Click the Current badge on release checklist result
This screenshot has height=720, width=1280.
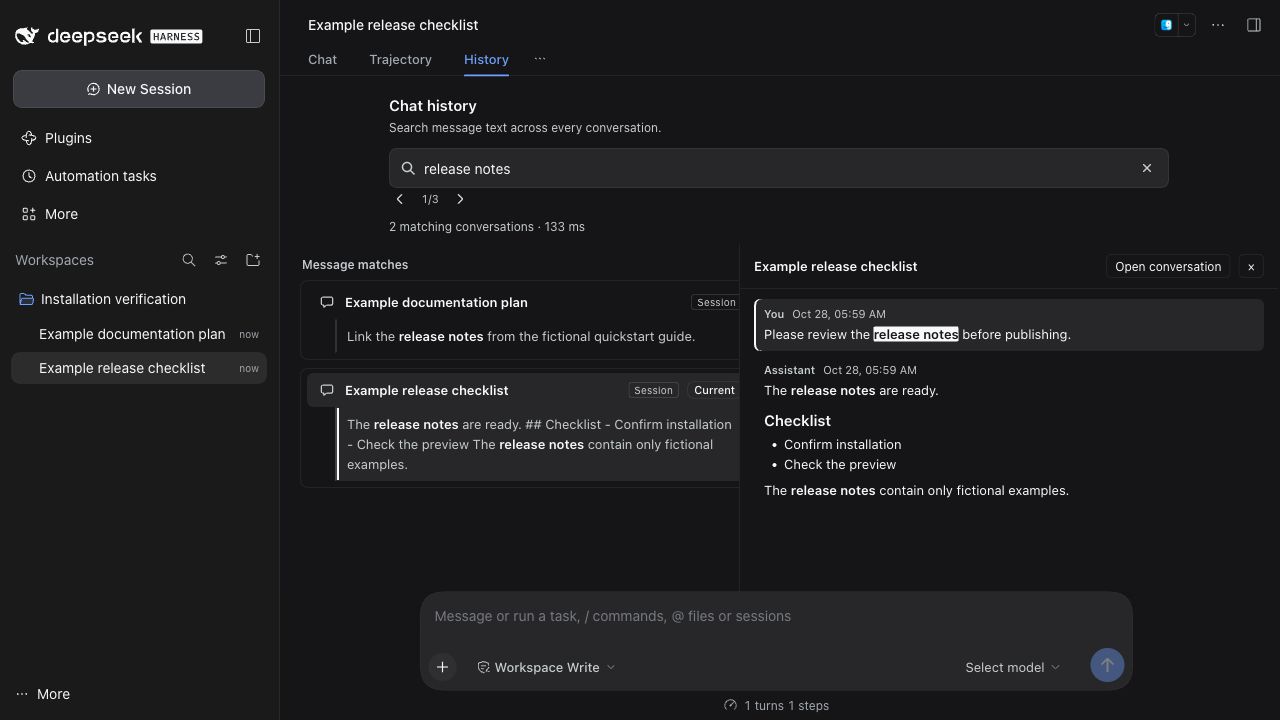click(715, 390)
